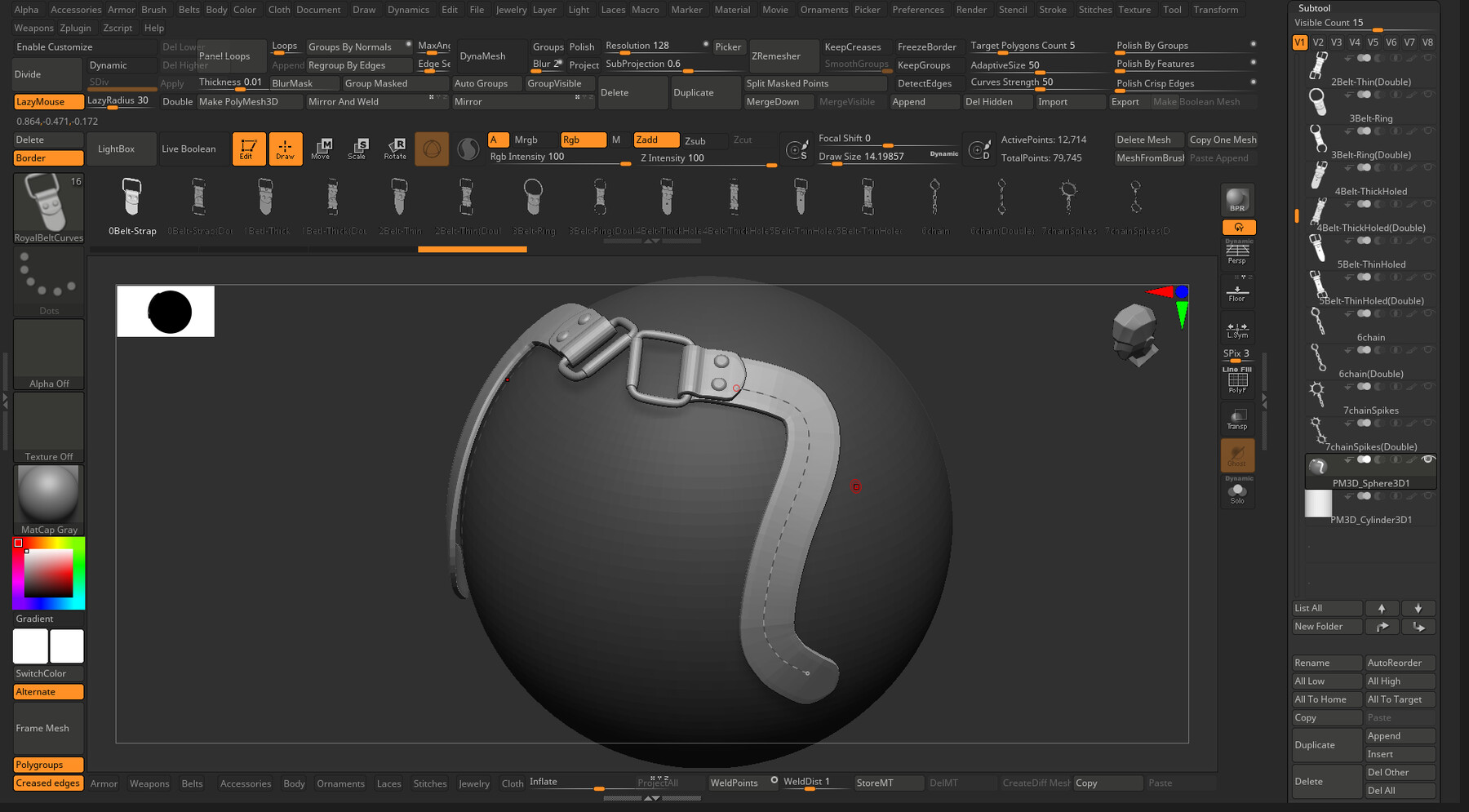Open the Belts brush category tab
Viewport: 1469px width, 812px height.
coord(193,783)
